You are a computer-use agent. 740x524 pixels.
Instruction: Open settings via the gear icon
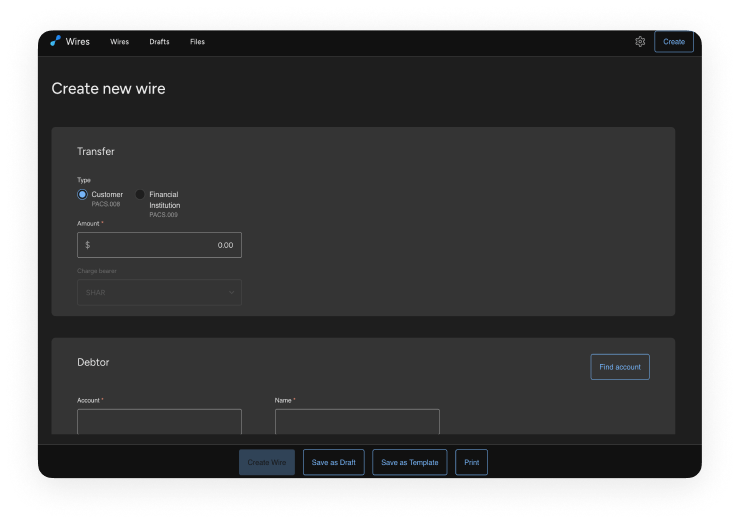[640, 42]
